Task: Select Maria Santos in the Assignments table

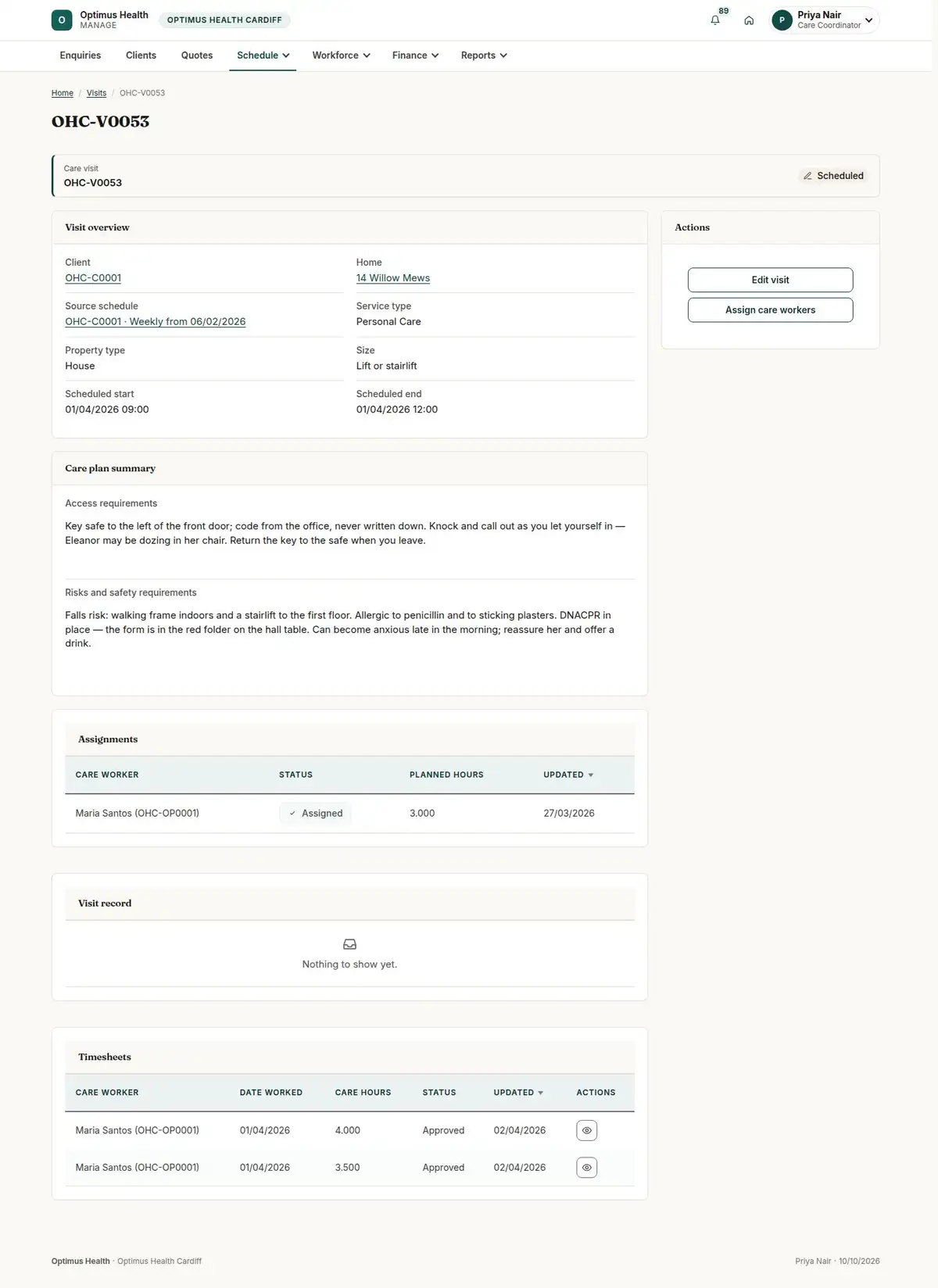Action: click(138, 814)
